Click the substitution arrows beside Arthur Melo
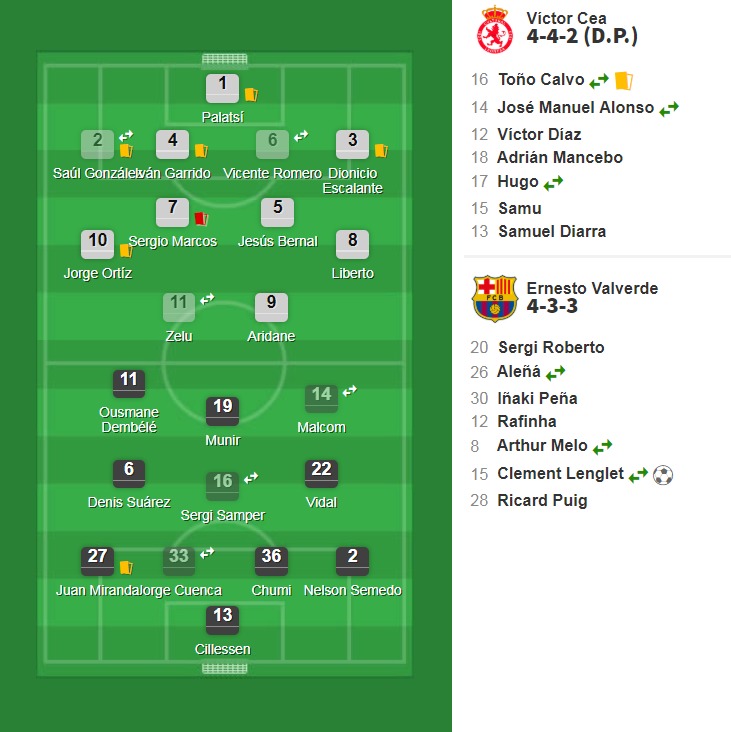The image size is (731, 732). point(603,447)
